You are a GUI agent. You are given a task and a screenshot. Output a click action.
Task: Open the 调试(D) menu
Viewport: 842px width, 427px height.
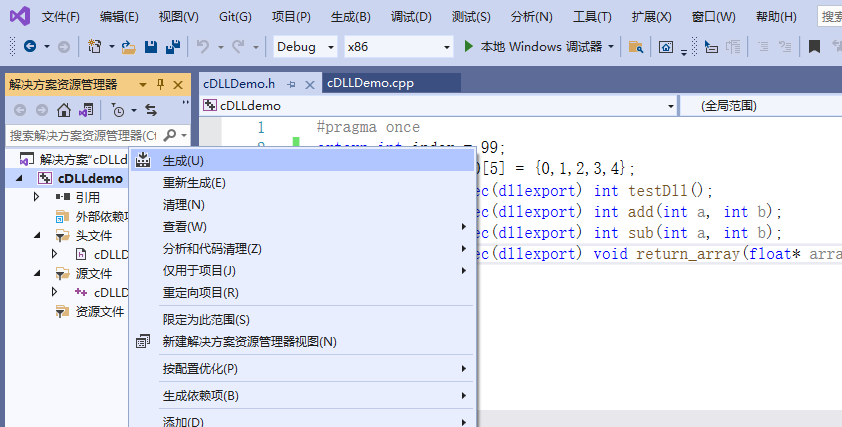[x=411, y=17]
